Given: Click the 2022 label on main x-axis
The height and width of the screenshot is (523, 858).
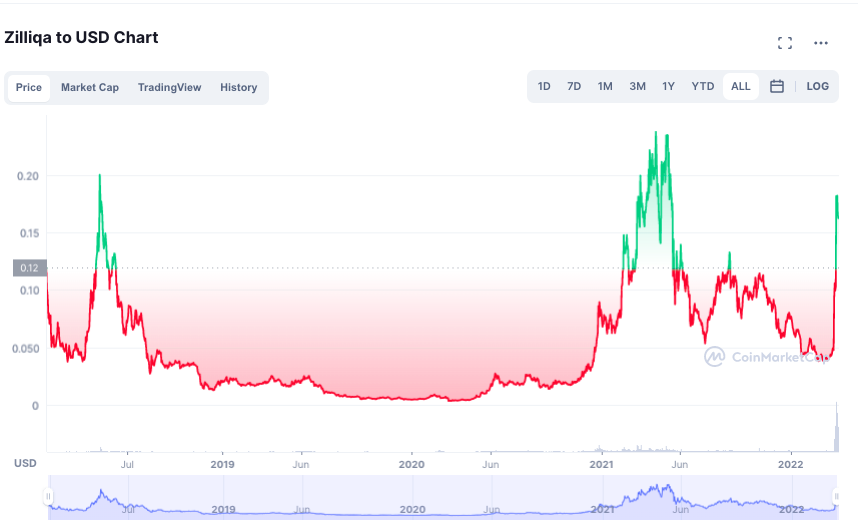Looking at the screenshot, I should (791, 464).
